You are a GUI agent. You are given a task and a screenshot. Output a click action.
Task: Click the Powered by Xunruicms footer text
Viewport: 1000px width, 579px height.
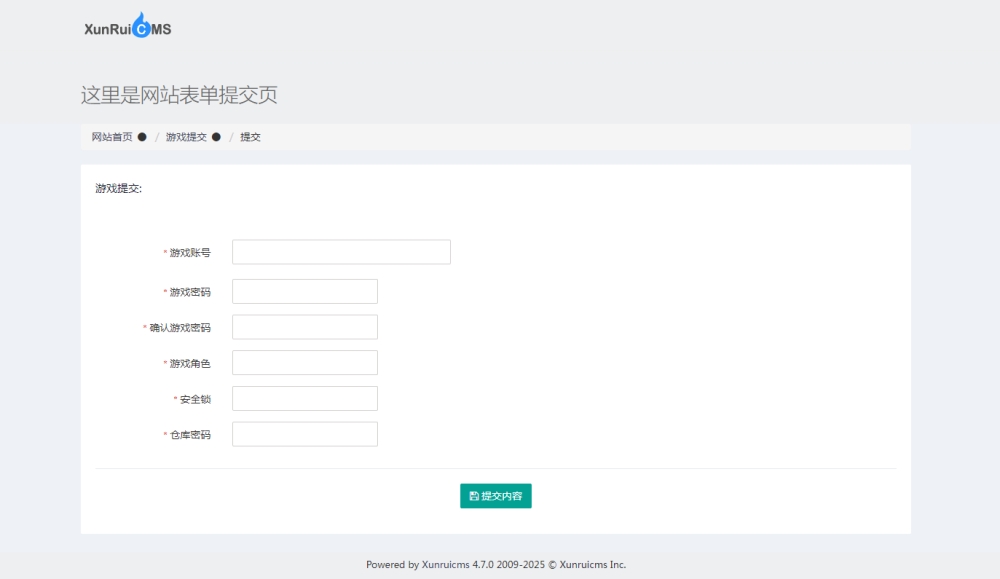pos(495,565)
